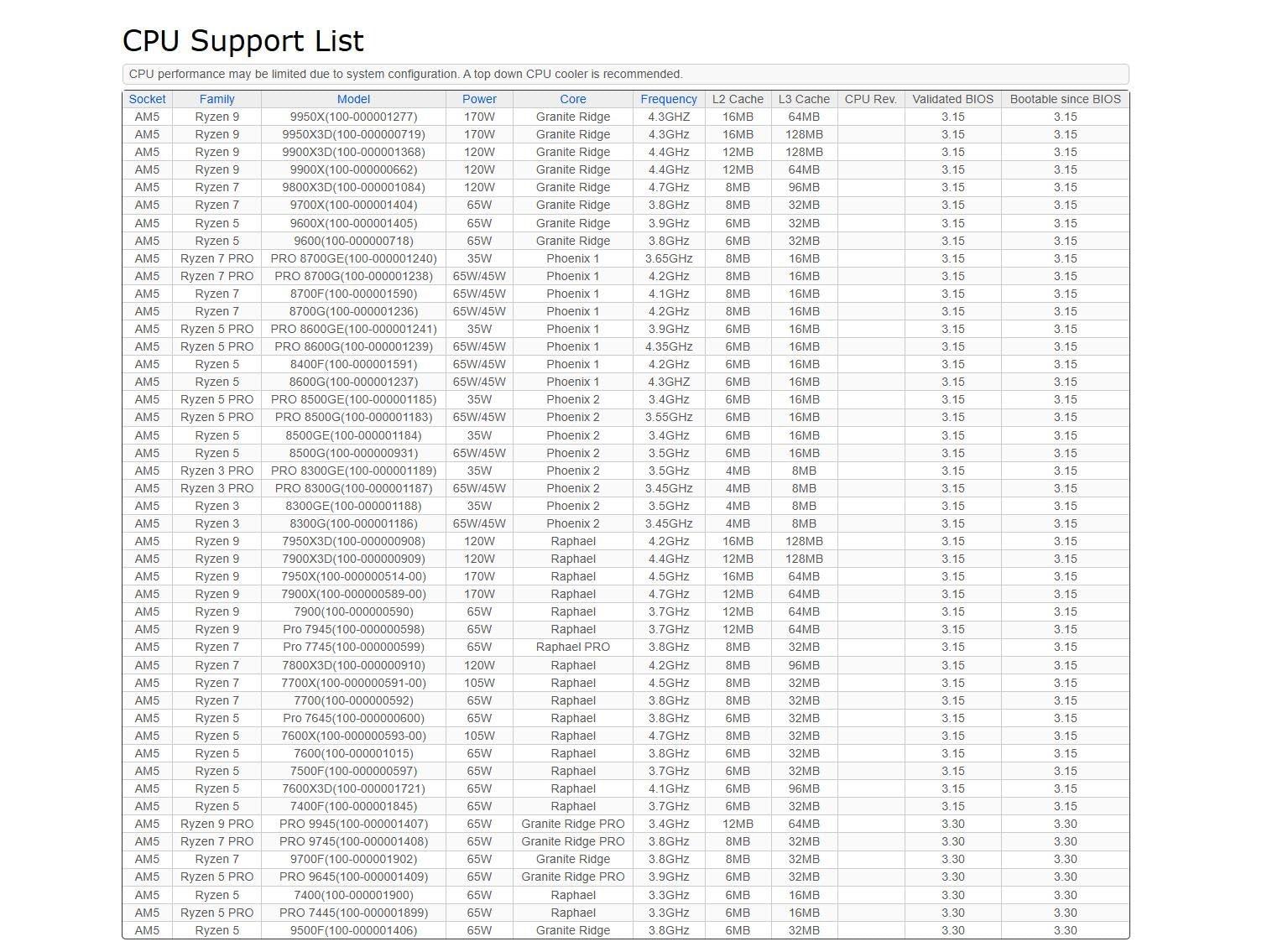Sort by Frequency column header
Image resolution: width=1262 pixels, height=952 pixels.
[668, 99]
